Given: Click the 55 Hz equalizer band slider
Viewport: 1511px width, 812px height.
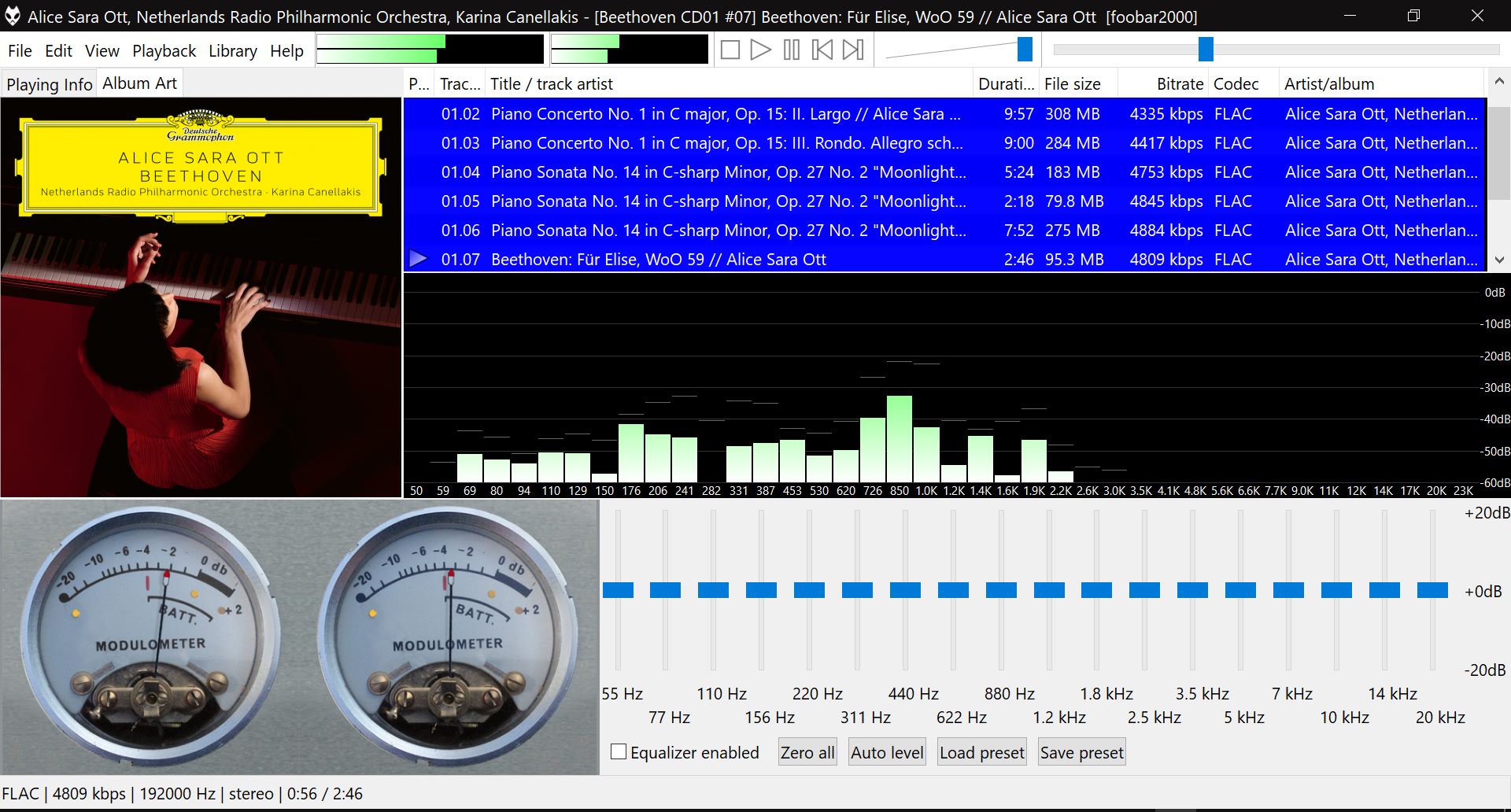Looking at the screenshot, I should tap(618, 590).
